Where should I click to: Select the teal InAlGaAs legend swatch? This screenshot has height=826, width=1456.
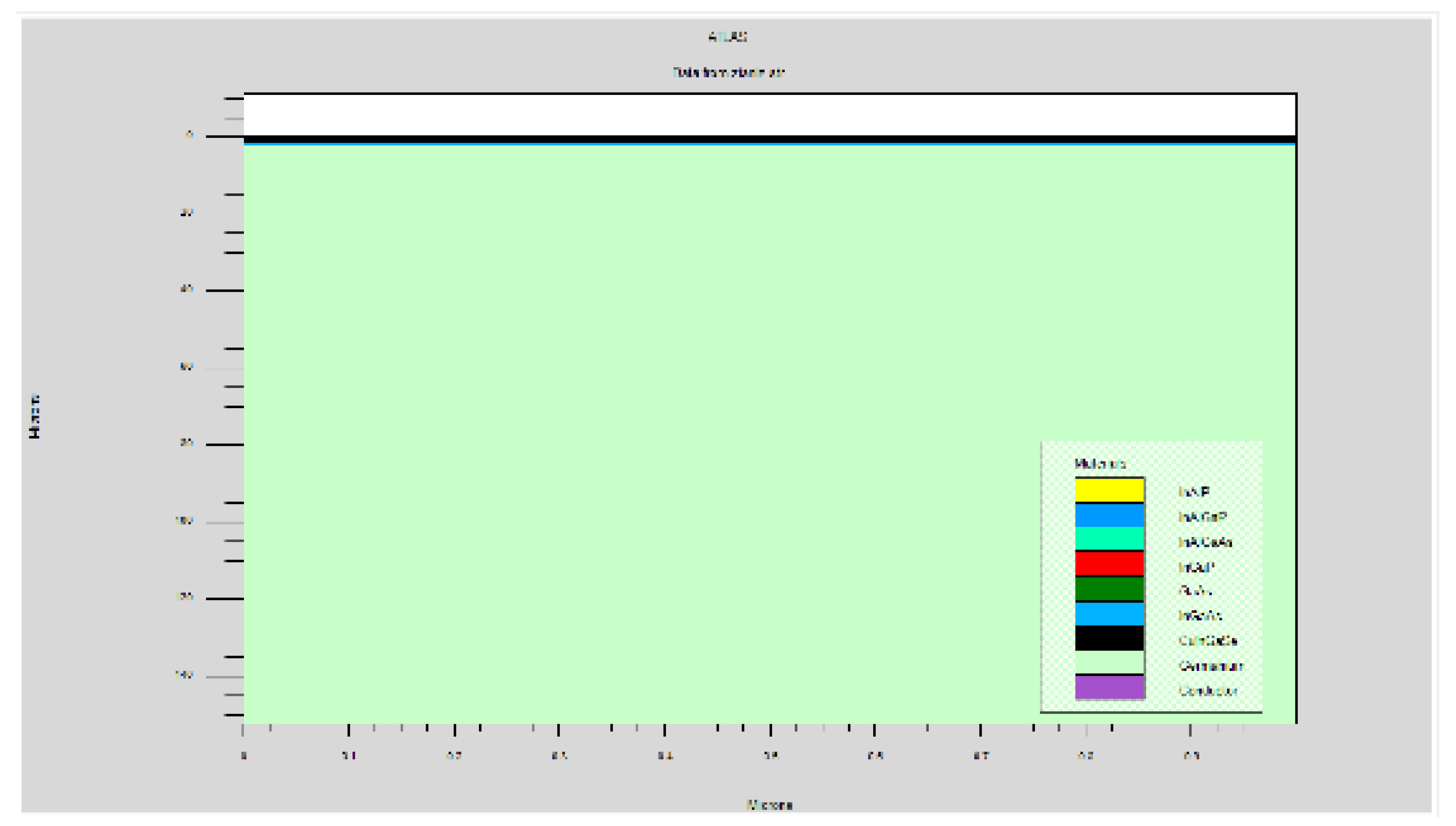tap(1109, 539)
